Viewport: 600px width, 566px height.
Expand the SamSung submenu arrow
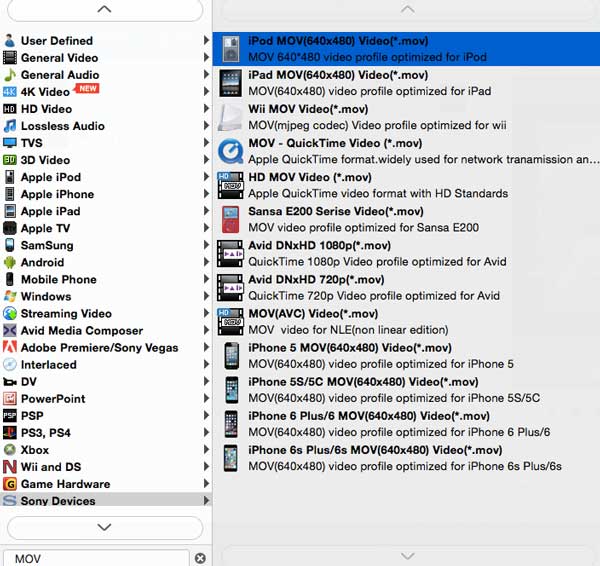coord(206,245)
